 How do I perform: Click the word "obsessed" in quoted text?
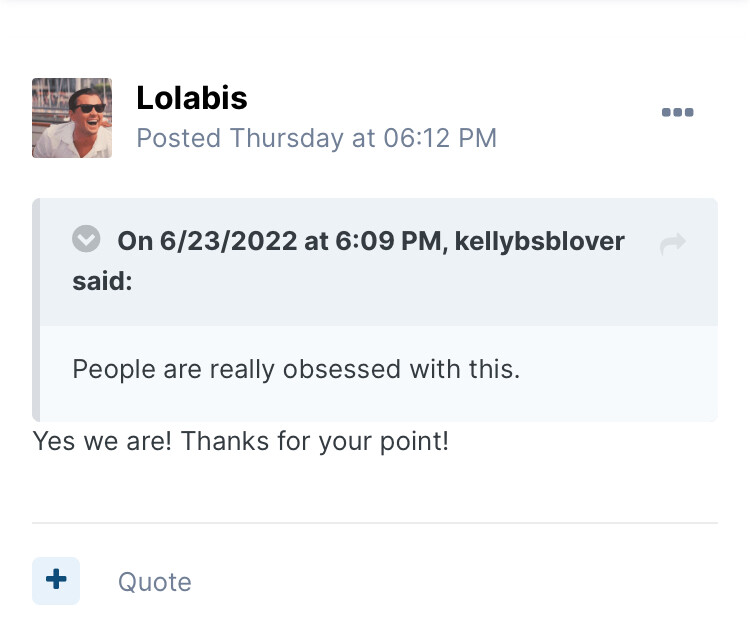(x=342, y=369)
